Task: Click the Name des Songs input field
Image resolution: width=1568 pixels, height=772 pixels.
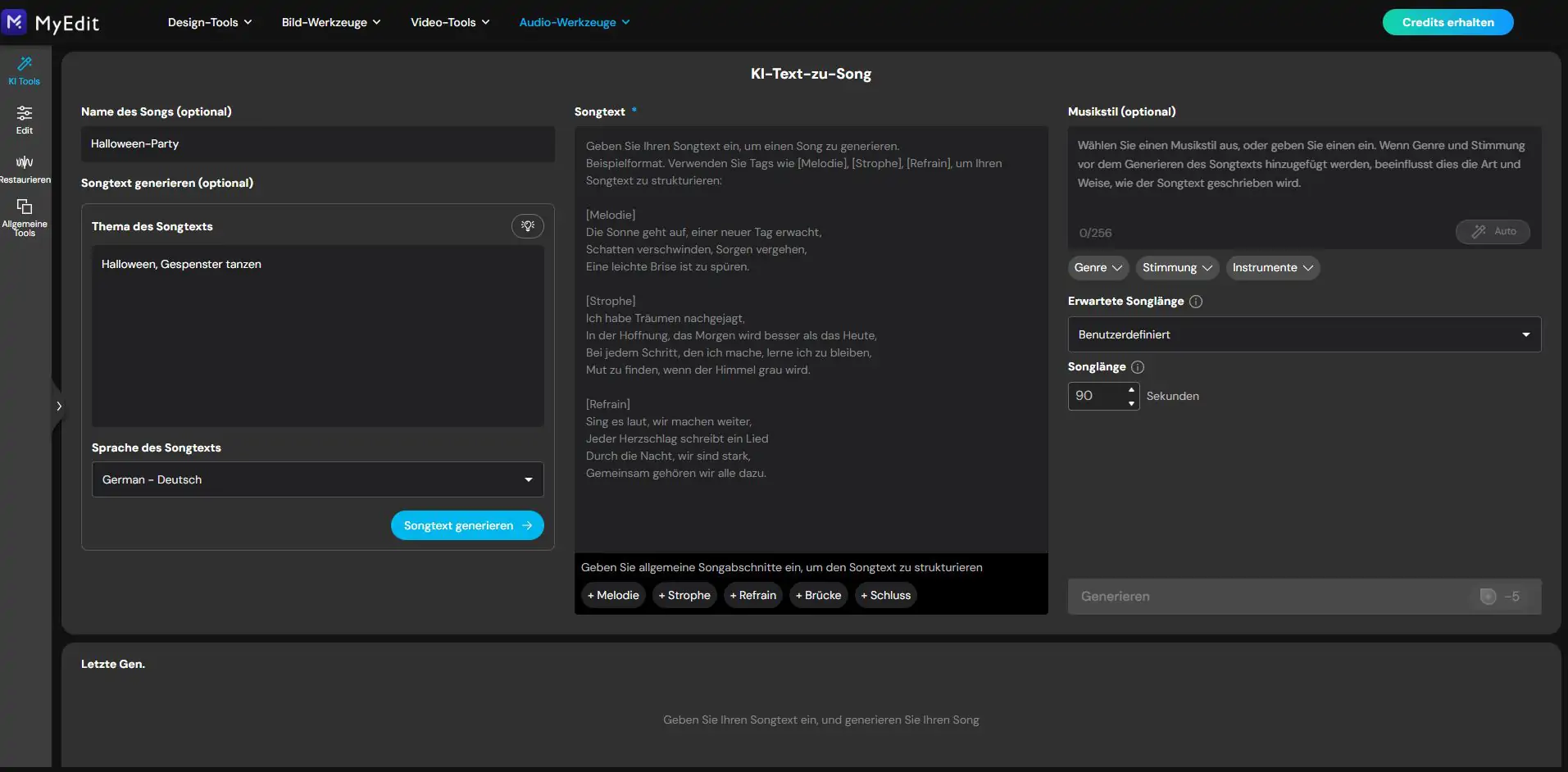Action: [317, 143]
